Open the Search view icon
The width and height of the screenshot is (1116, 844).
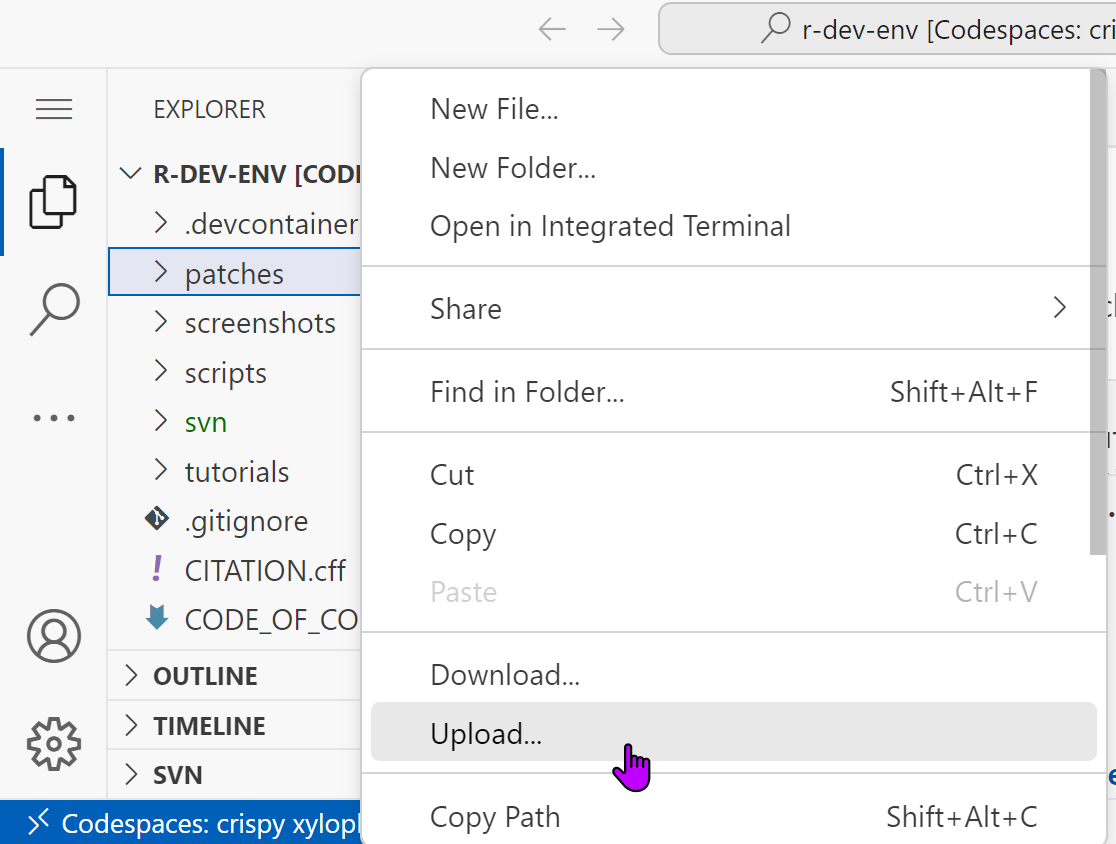[x=54, y=309]
